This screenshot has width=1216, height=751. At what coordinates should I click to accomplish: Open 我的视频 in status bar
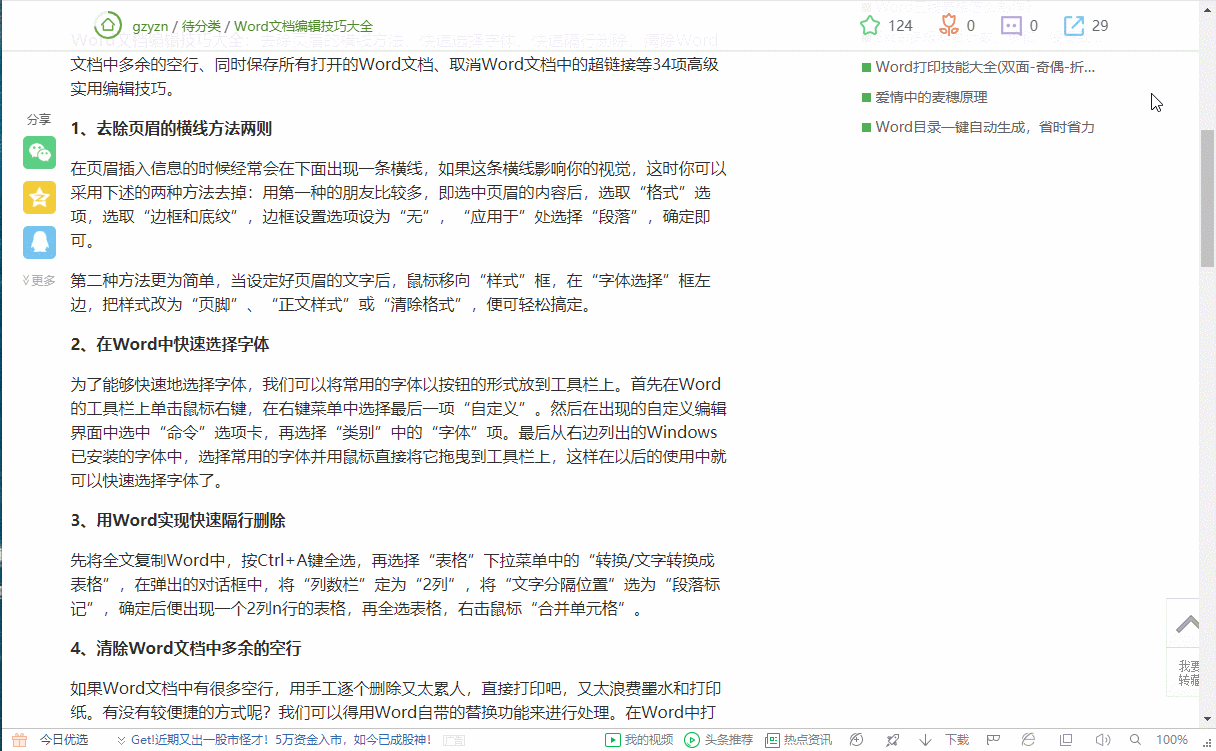pyautogui.click(x=640, y=740)
